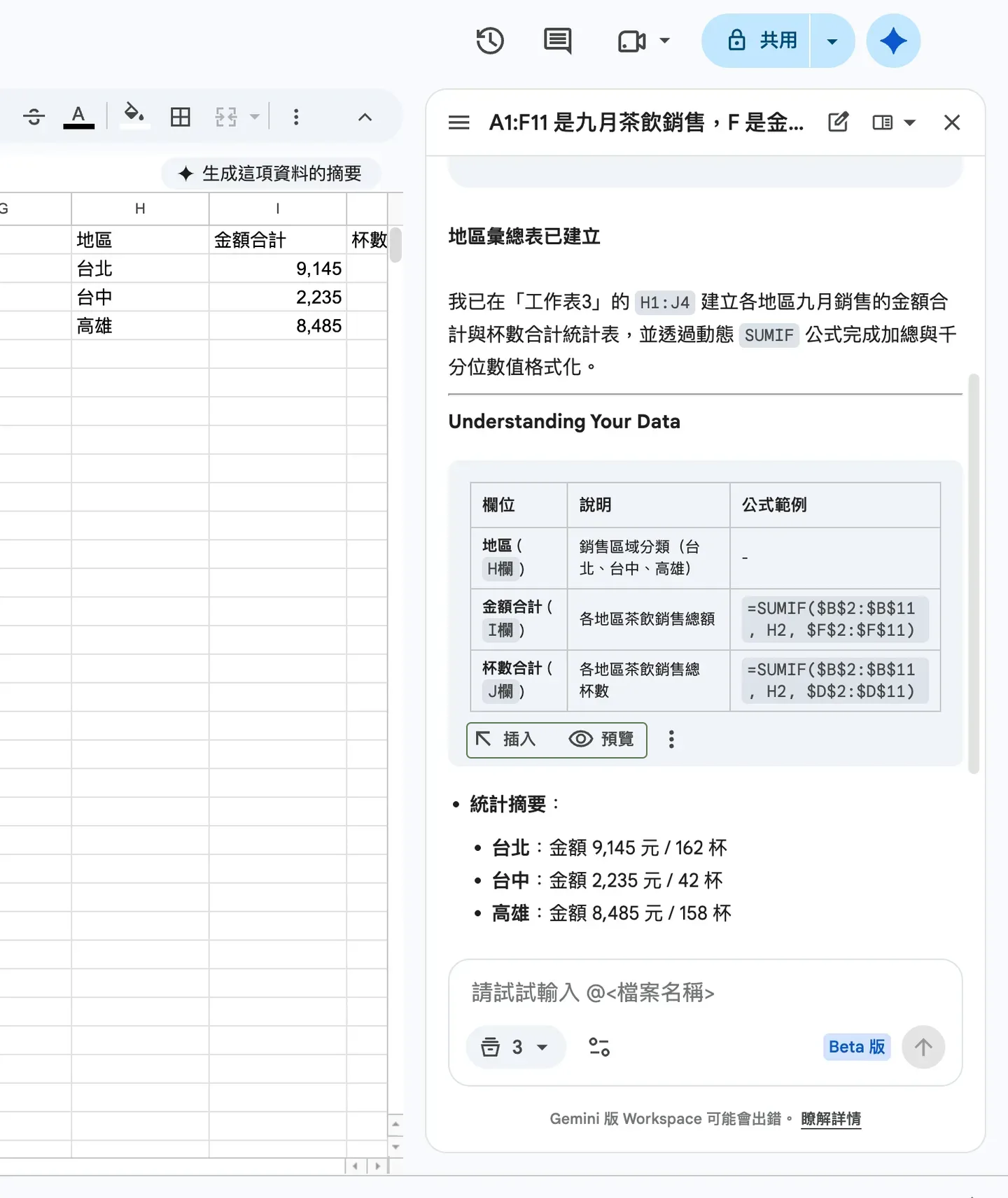Start a video meeting camera icon
Viewport: 1008px width, 1198px height.
[632, 41]
